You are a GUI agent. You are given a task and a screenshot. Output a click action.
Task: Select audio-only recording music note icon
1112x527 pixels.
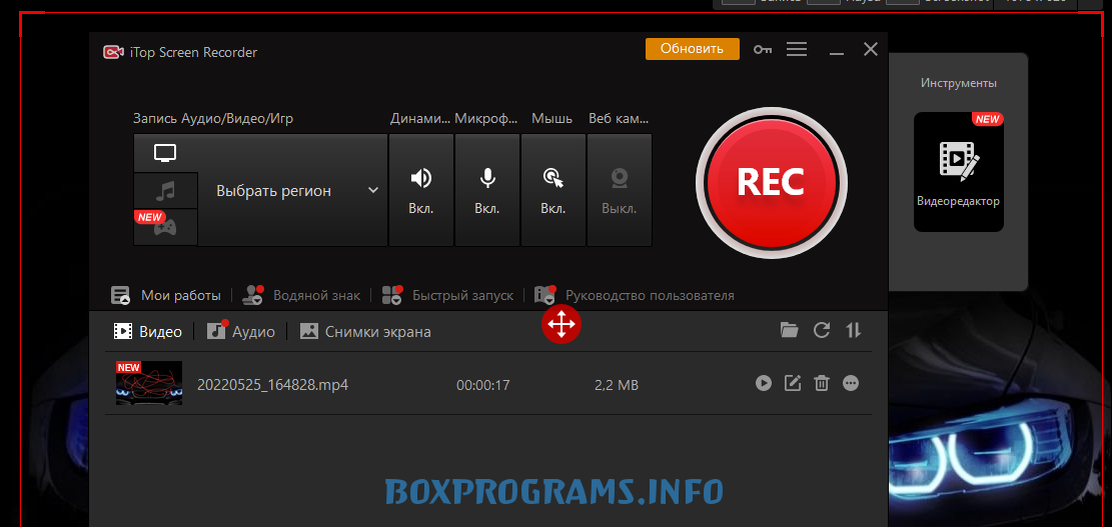pyautogui.click(x=165, y=190)
